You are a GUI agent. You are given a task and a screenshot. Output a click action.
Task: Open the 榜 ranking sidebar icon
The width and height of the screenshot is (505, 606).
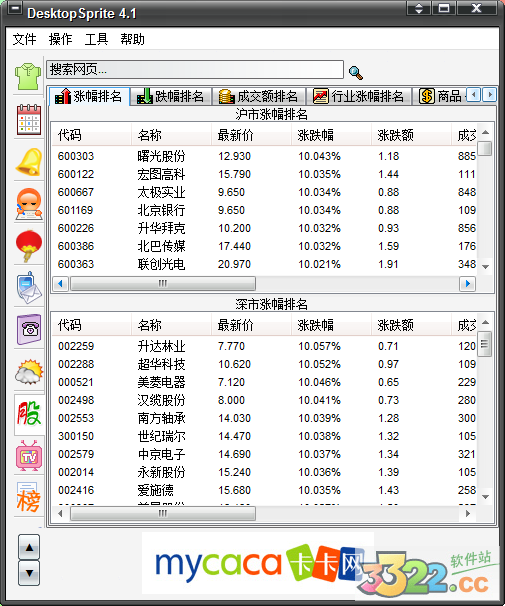29,497
